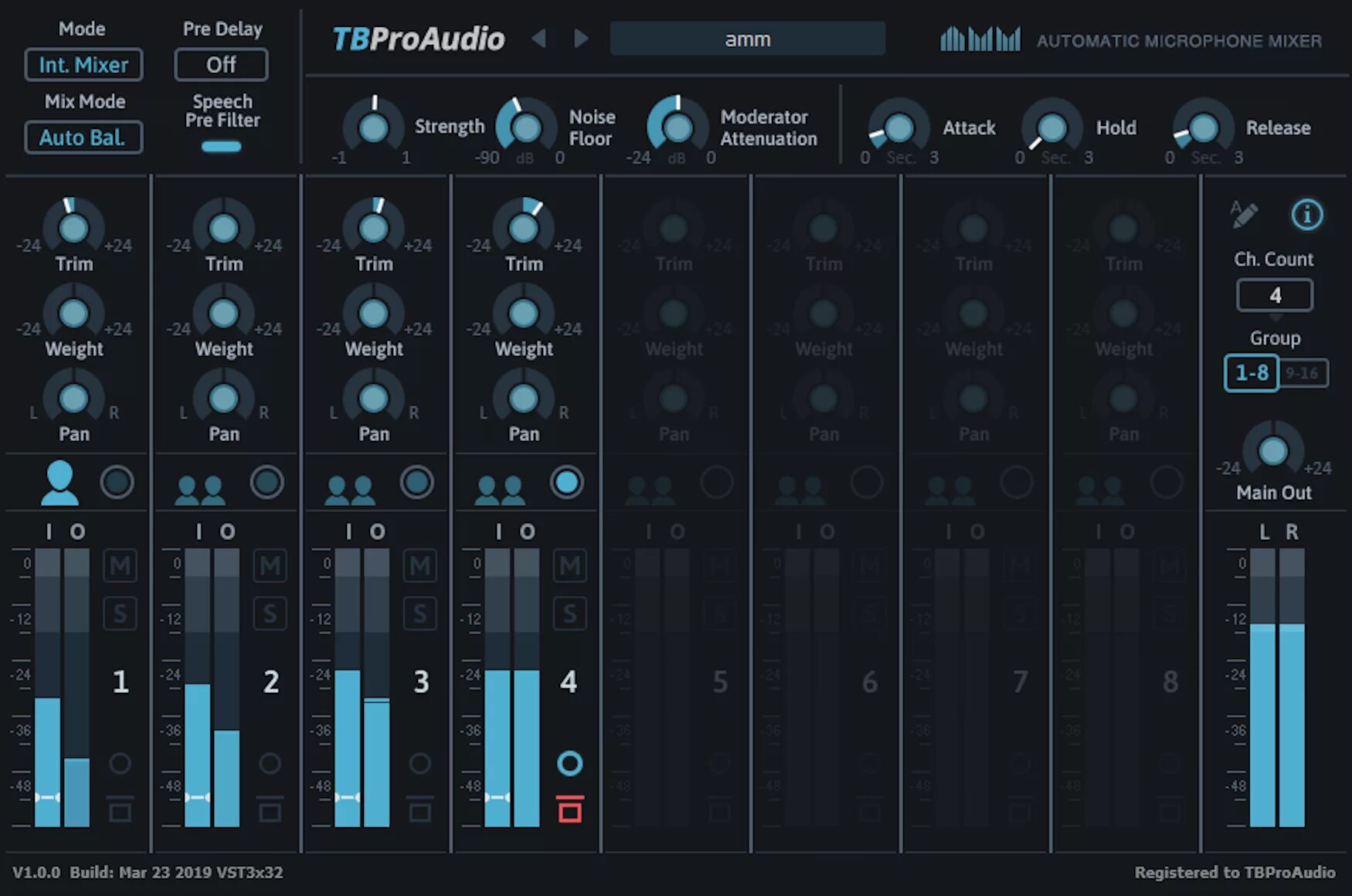The width and height of the screenshot is (1352, 896).
Task: Click the Strength knob
Action: [x=374, y=127]
